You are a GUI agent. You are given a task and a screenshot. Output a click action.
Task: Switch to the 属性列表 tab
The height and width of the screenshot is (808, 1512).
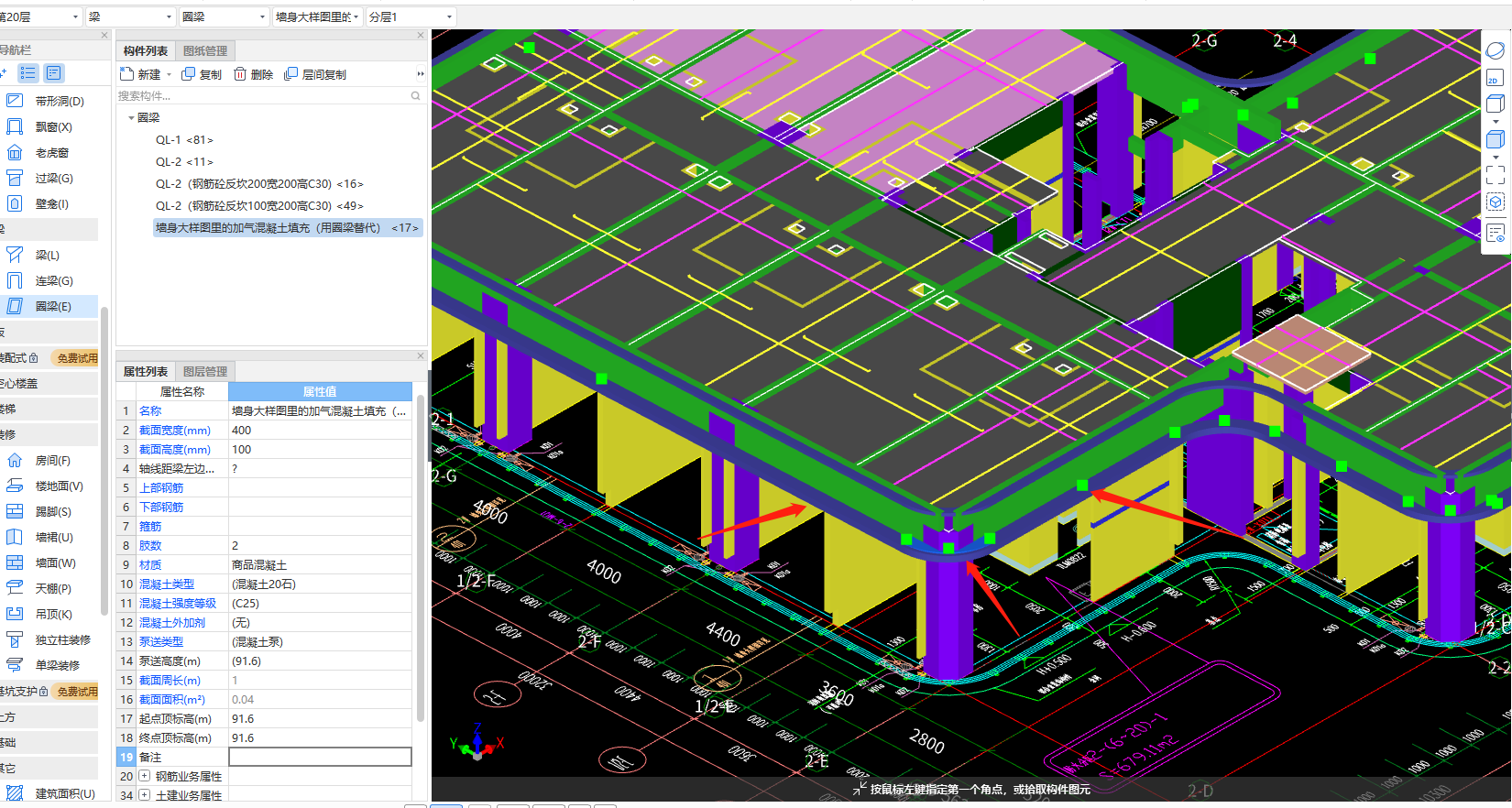coord(146,371)
